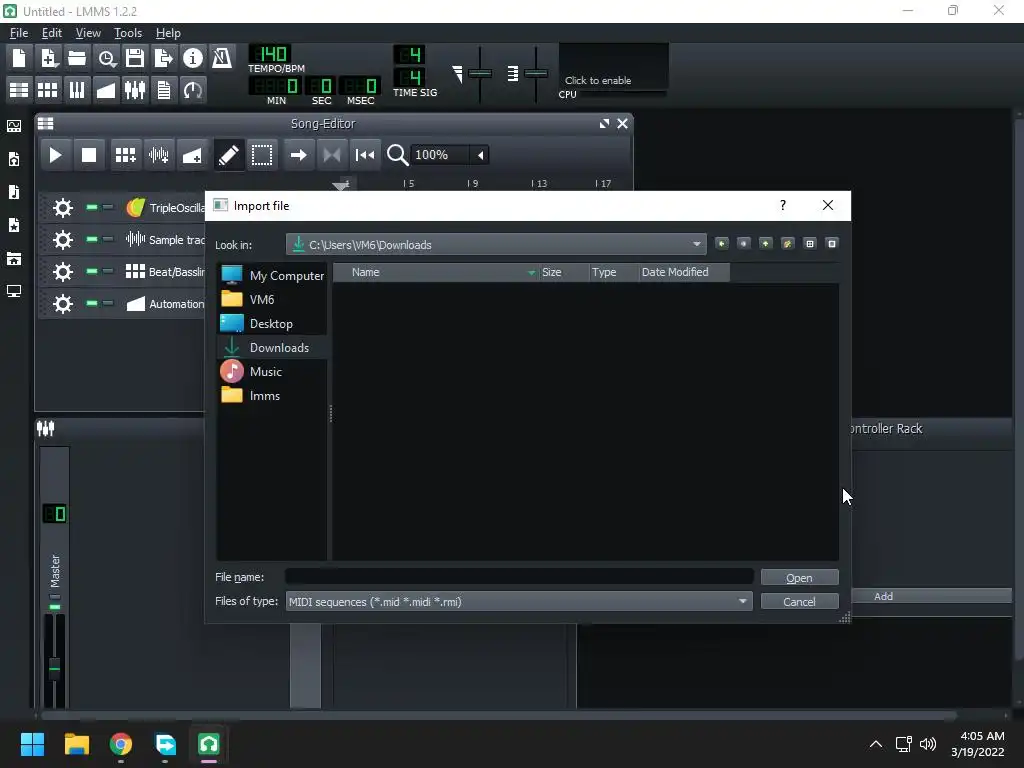Image resolution: width=1024 pixels, height=768 pixels.
Task: Open Song-Editor zoom level dropdown
Action: tap(481, 155)
